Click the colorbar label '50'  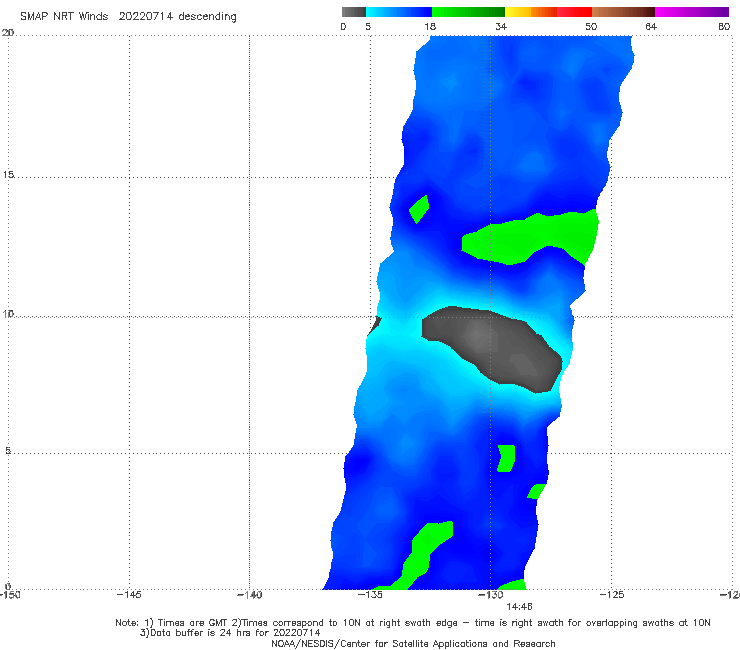(591, 26)
